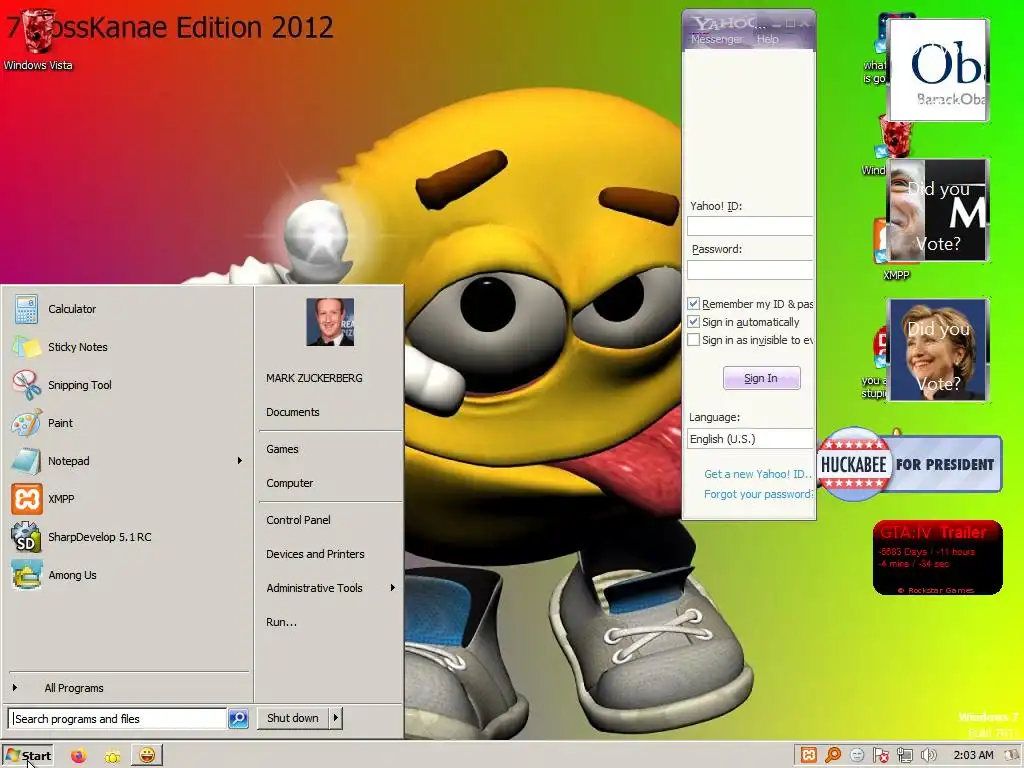Toggle 'Remember my ID & password' checkbox
The height and width of the screenshot is (768, 1024).
pyautogui.click(x=694, y=304)
